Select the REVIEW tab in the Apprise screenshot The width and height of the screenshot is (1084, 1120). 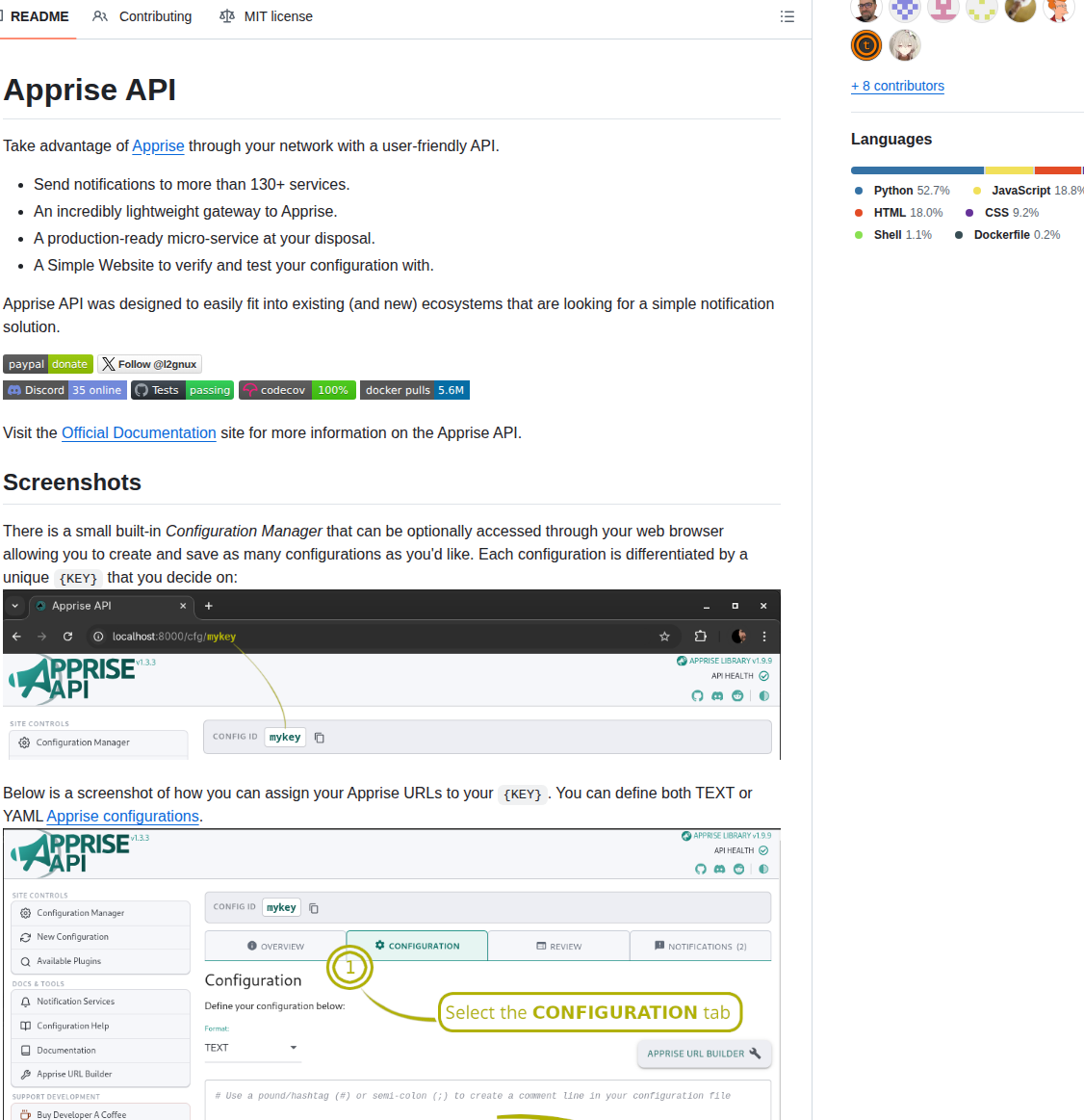[x=558, y=946]
